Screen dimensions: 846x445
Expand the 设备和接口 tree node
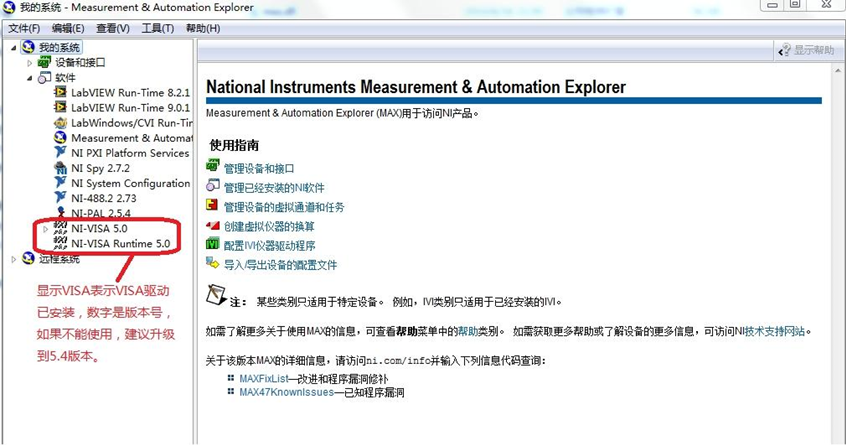click(x=30, y=63)
